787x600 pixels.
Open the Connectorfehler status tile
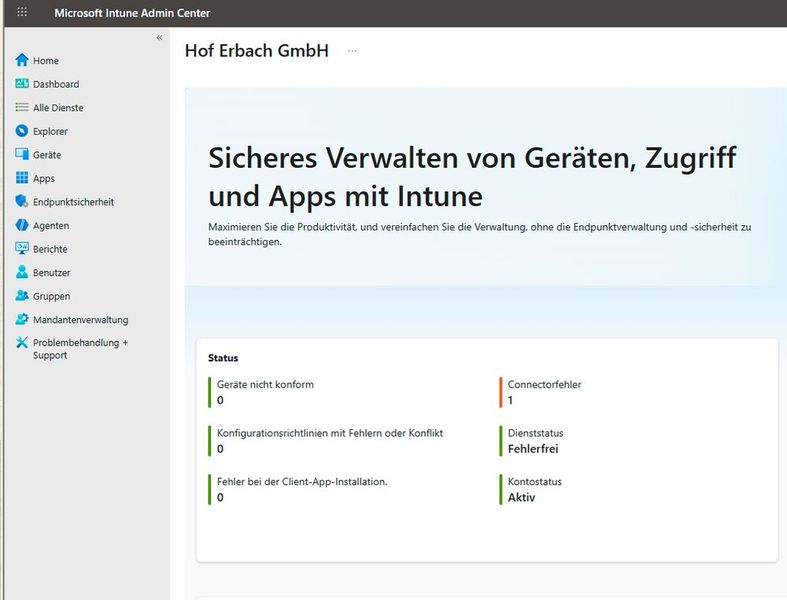540,392
